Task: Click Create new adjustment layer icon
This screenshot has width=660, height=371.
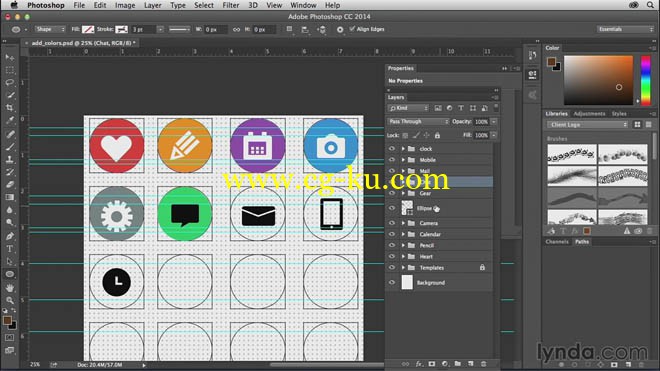Action: (445, 364)
